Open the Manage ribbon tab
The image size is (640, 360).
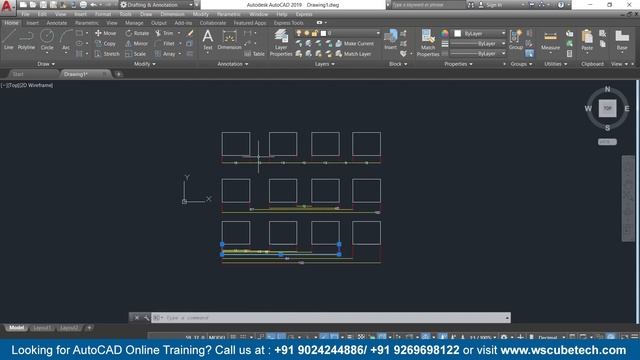134,23
